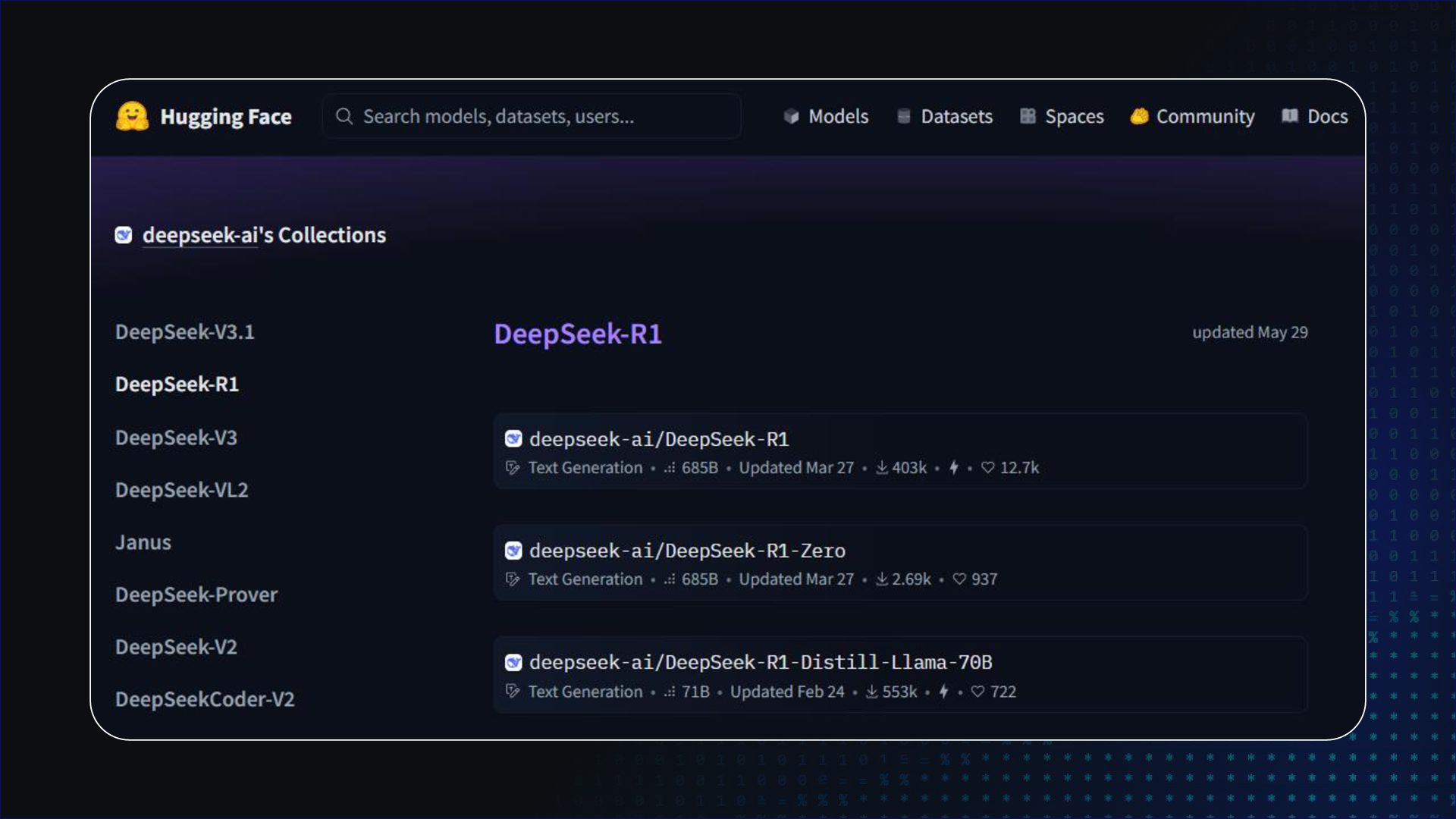This screenshot has width=1456, height=819.
Task: Click 'Text Generation' label on the DeepSeek-R1 card
Action: tap(585, 468)
